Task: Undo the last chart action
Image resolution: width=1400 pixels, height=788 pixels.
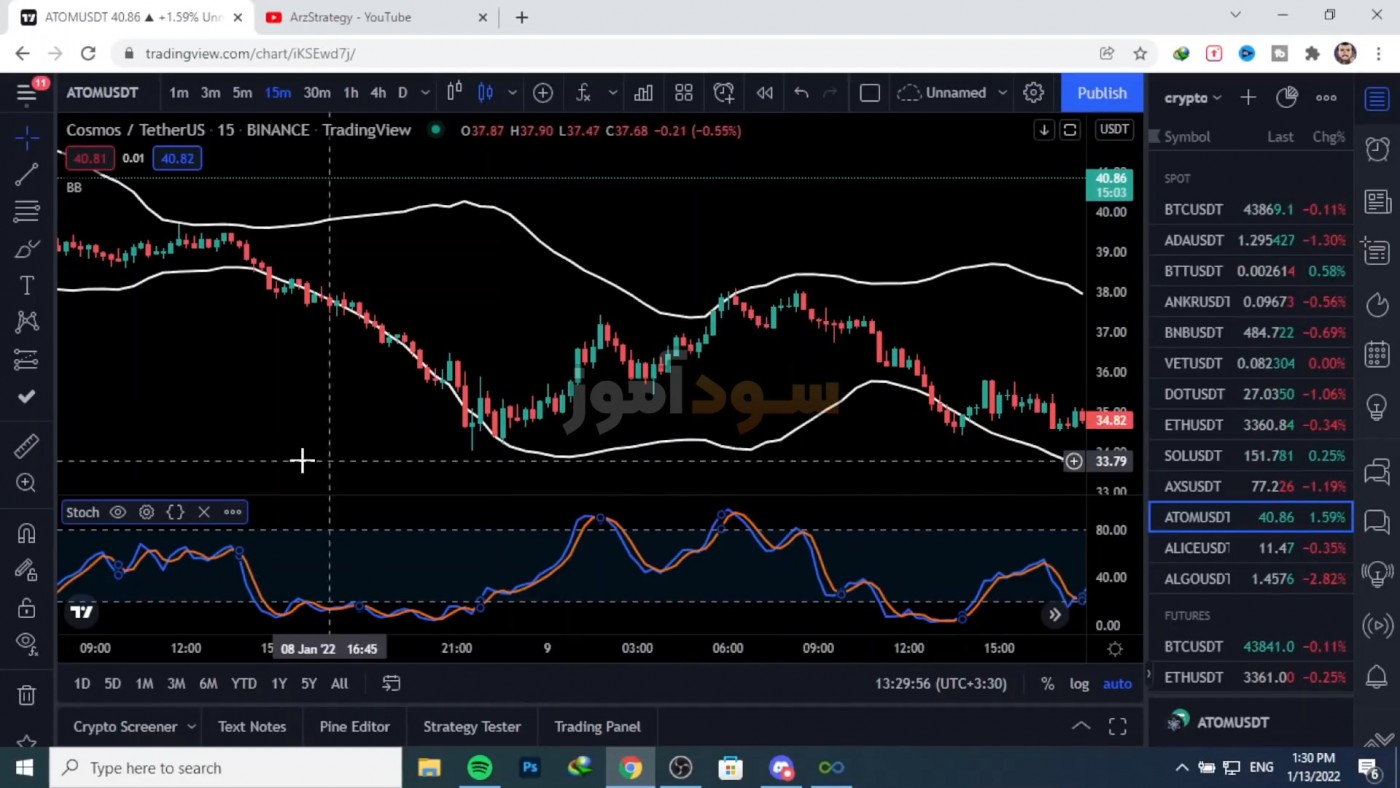Action: click(801, 93)
